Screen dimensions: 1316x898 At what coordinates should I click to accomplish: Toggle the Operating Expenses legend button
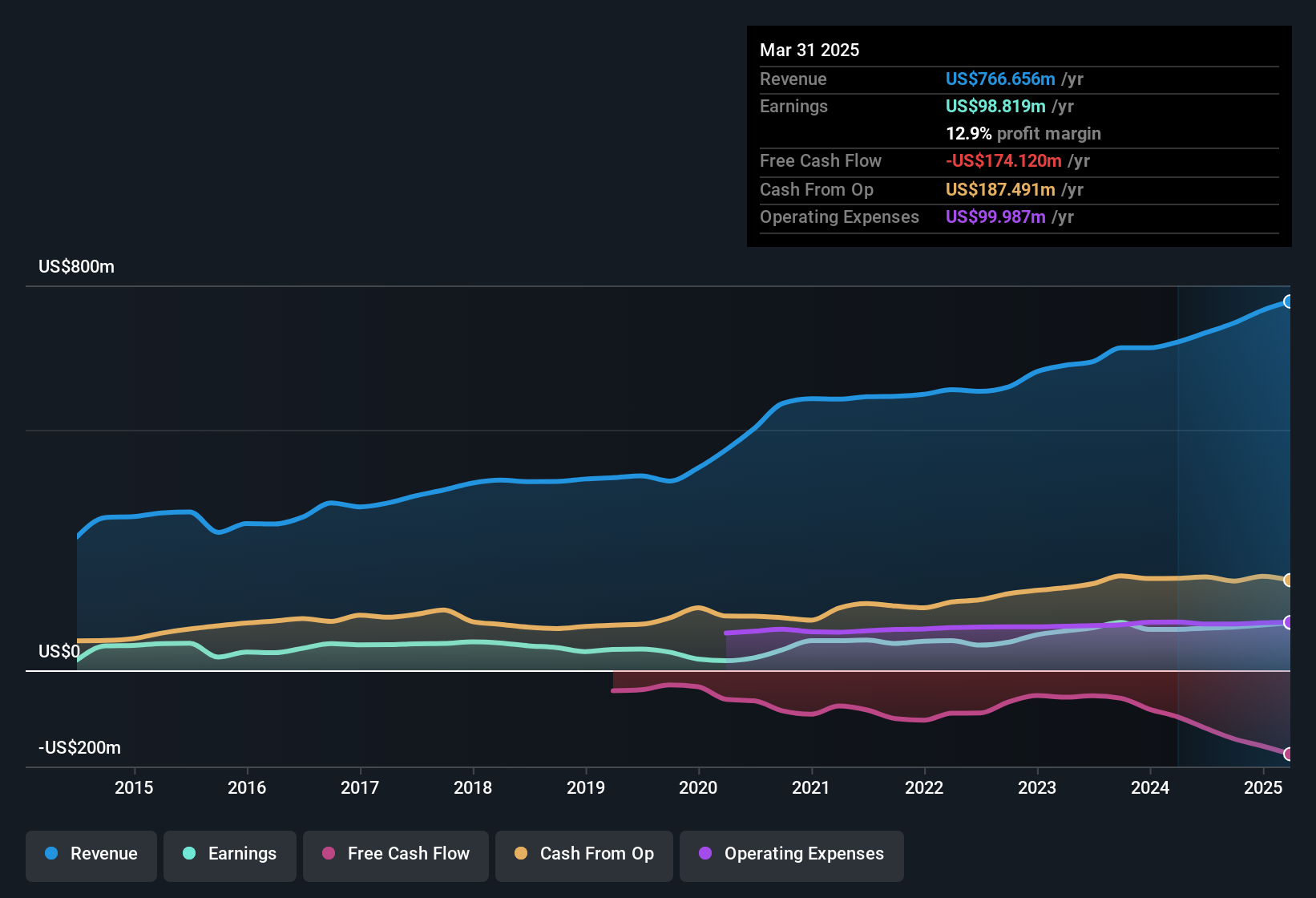click(792, 855)
